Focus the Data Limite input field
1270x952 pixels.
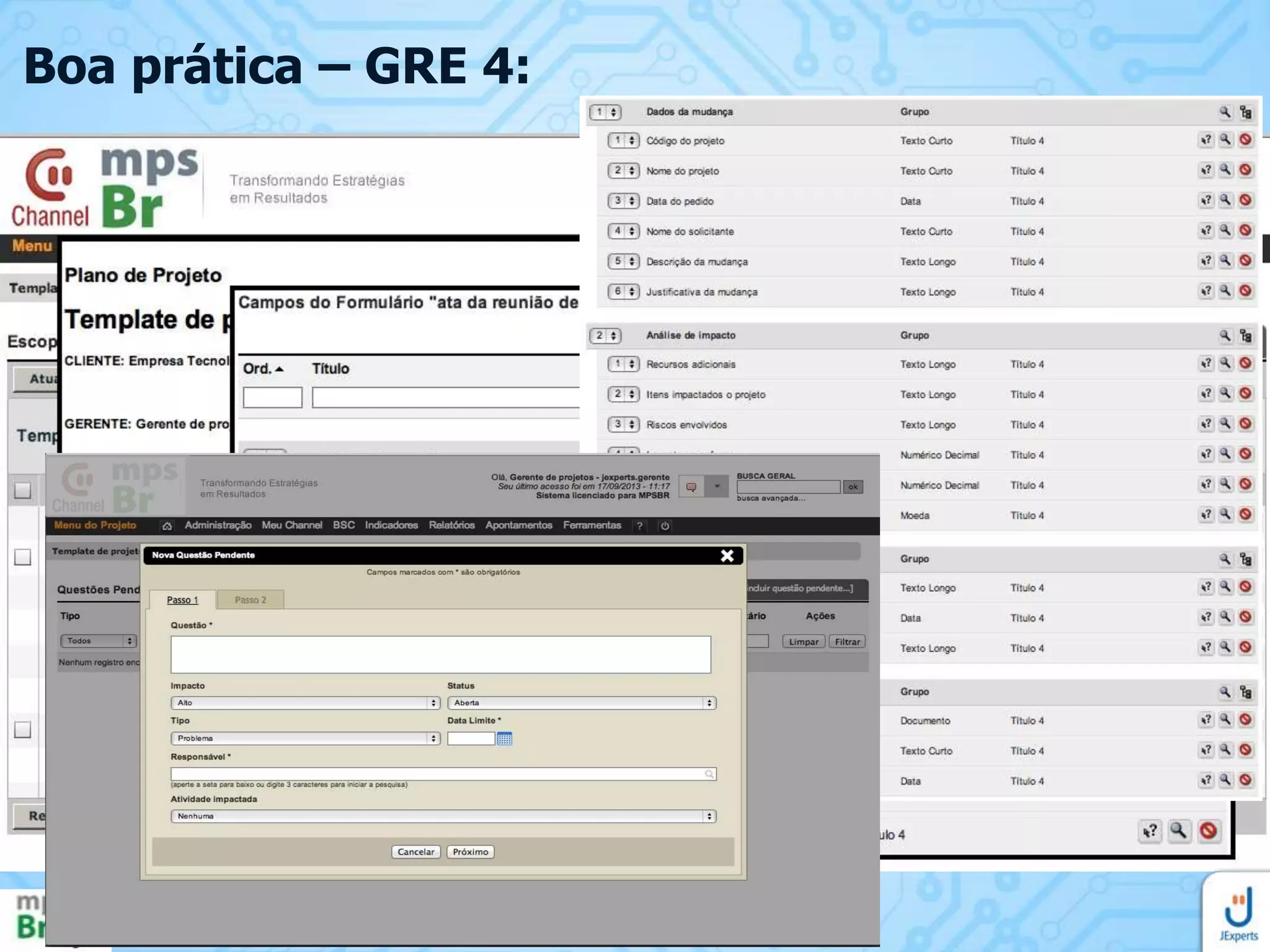coord(471,738)
